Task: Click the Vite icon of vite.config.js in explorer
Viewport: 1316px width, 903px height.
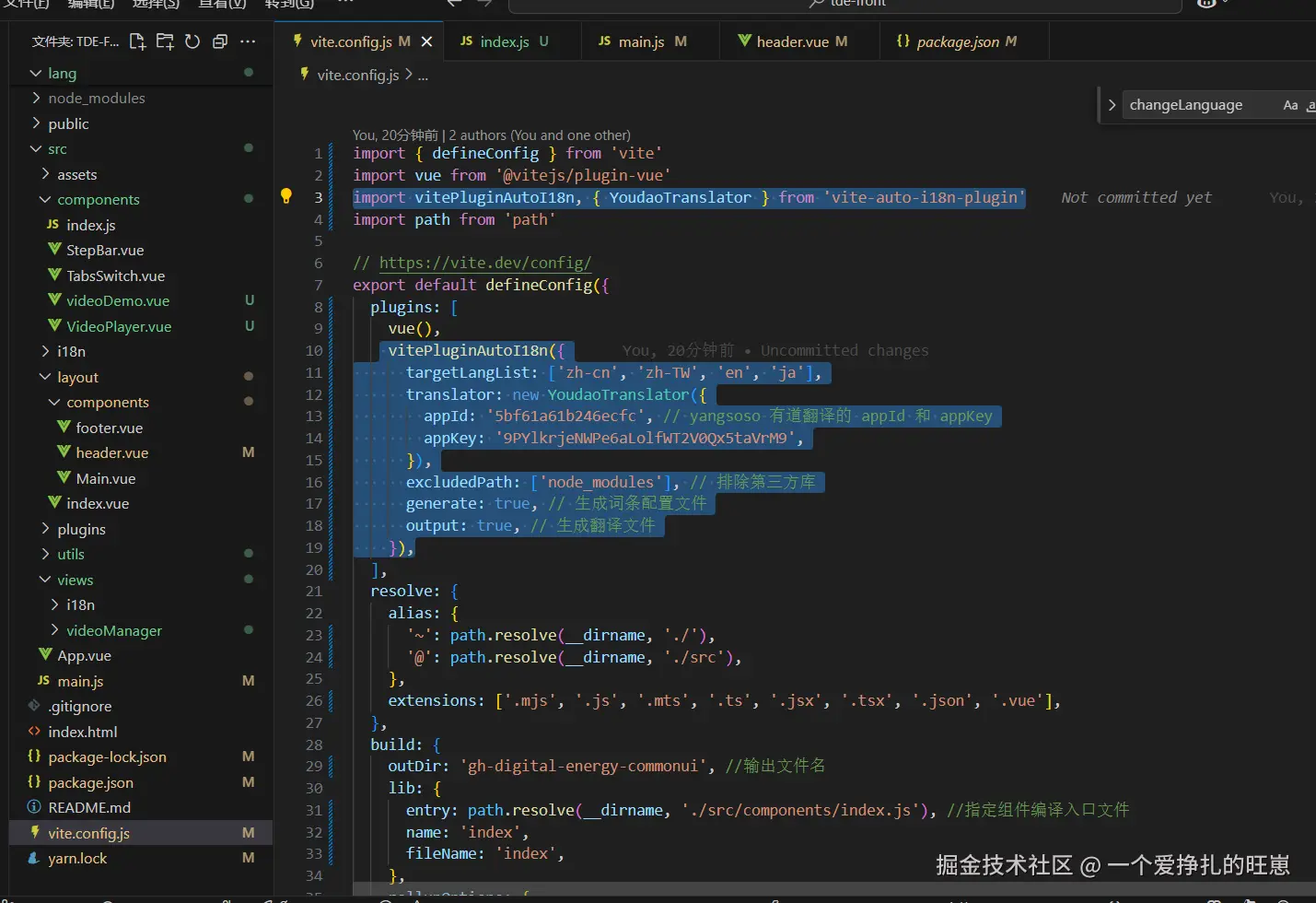Action: click(35, 833)
